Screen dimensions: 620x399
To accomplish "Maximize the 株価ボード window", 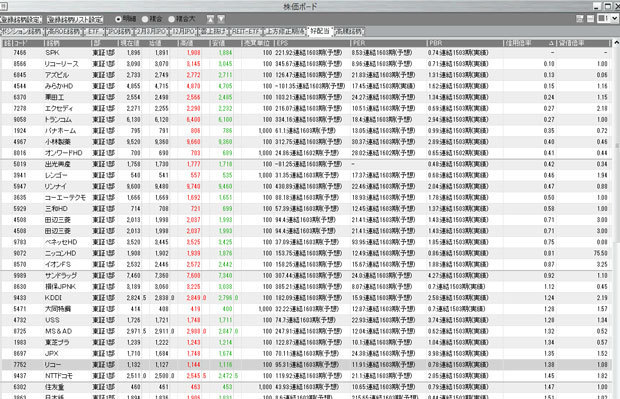I will point(607,6).
